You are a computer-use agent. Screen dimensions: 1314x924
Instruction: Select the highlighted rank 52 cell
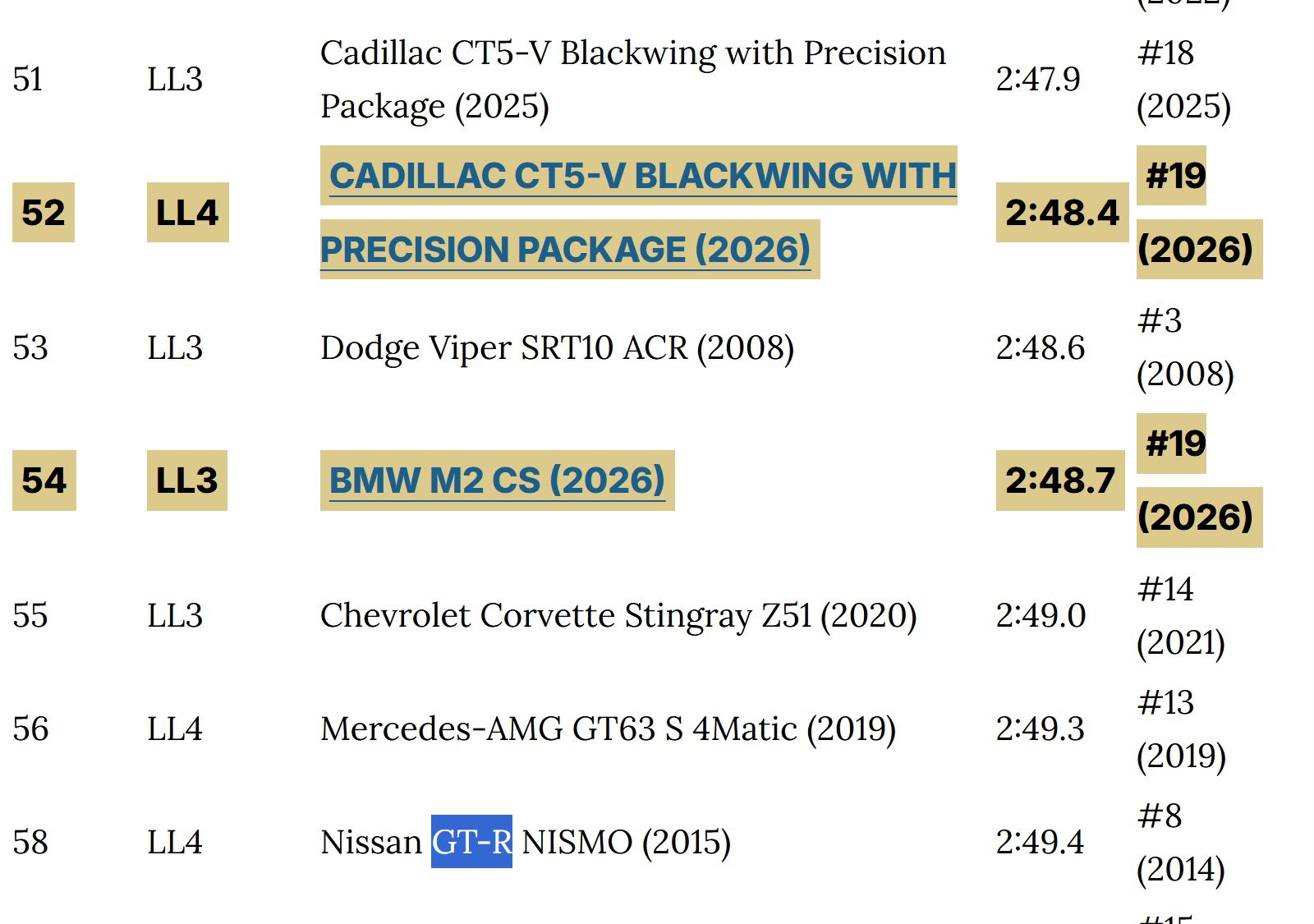click(44, 213)
